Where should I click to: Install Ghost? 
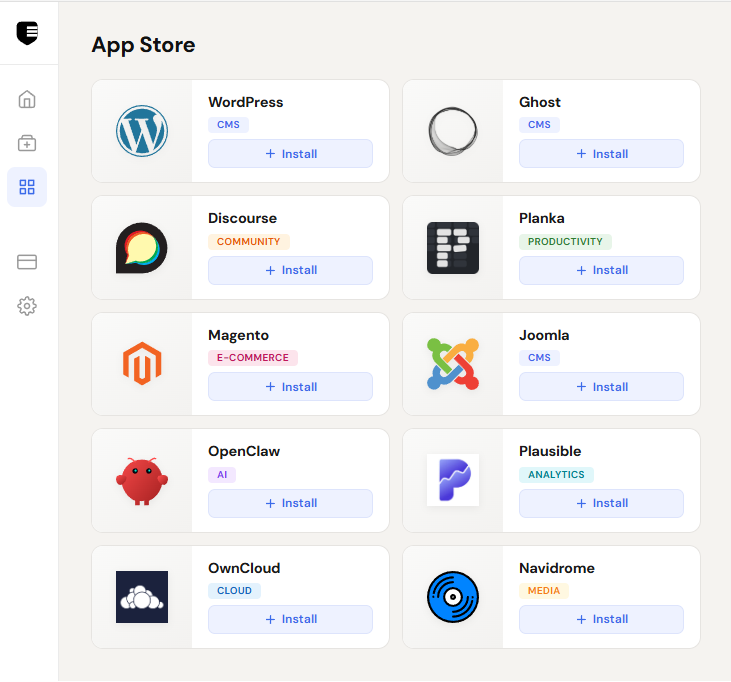pos(601,153)
